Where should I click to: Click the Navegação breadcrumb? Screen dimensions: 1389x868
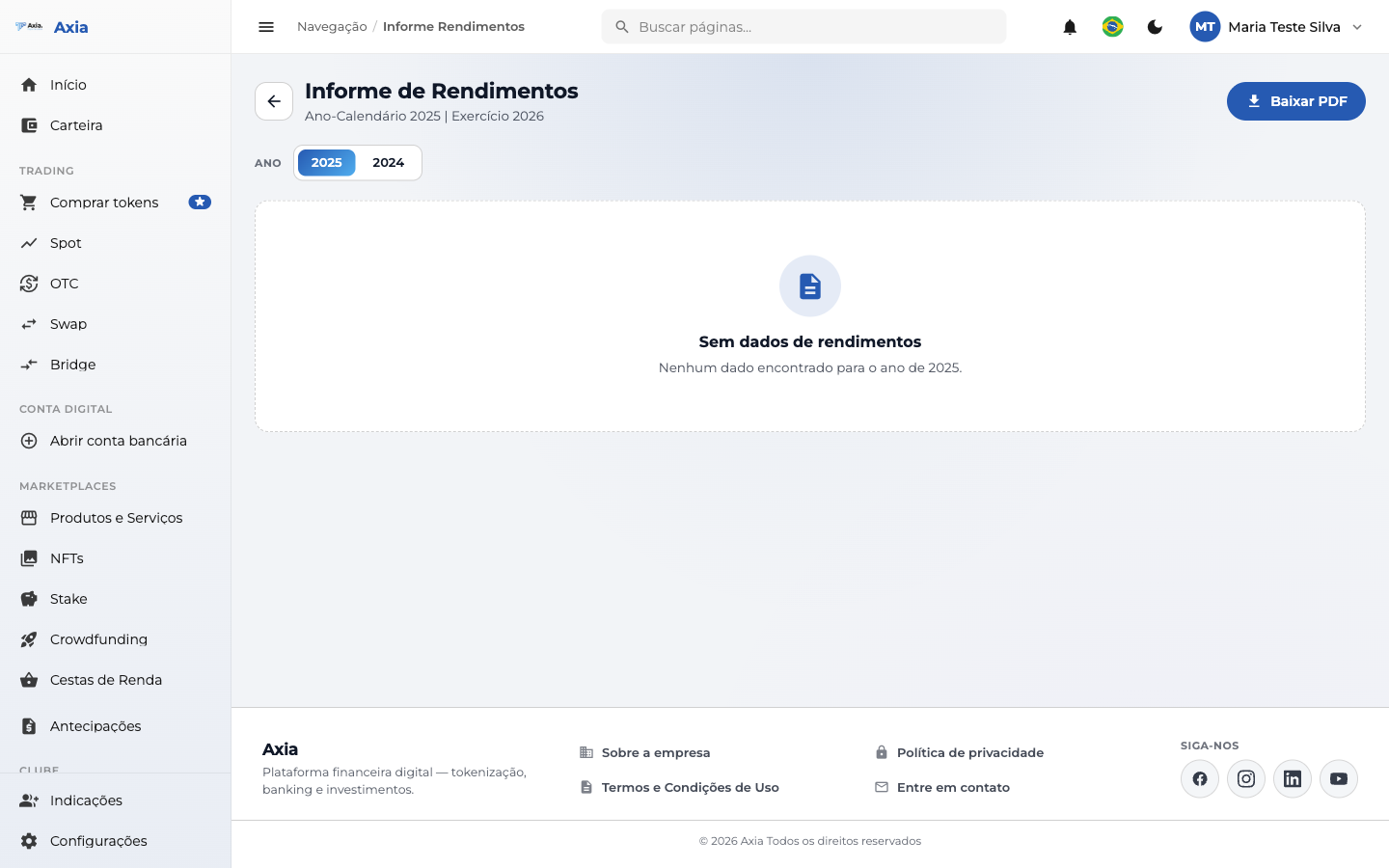[332, 27]
